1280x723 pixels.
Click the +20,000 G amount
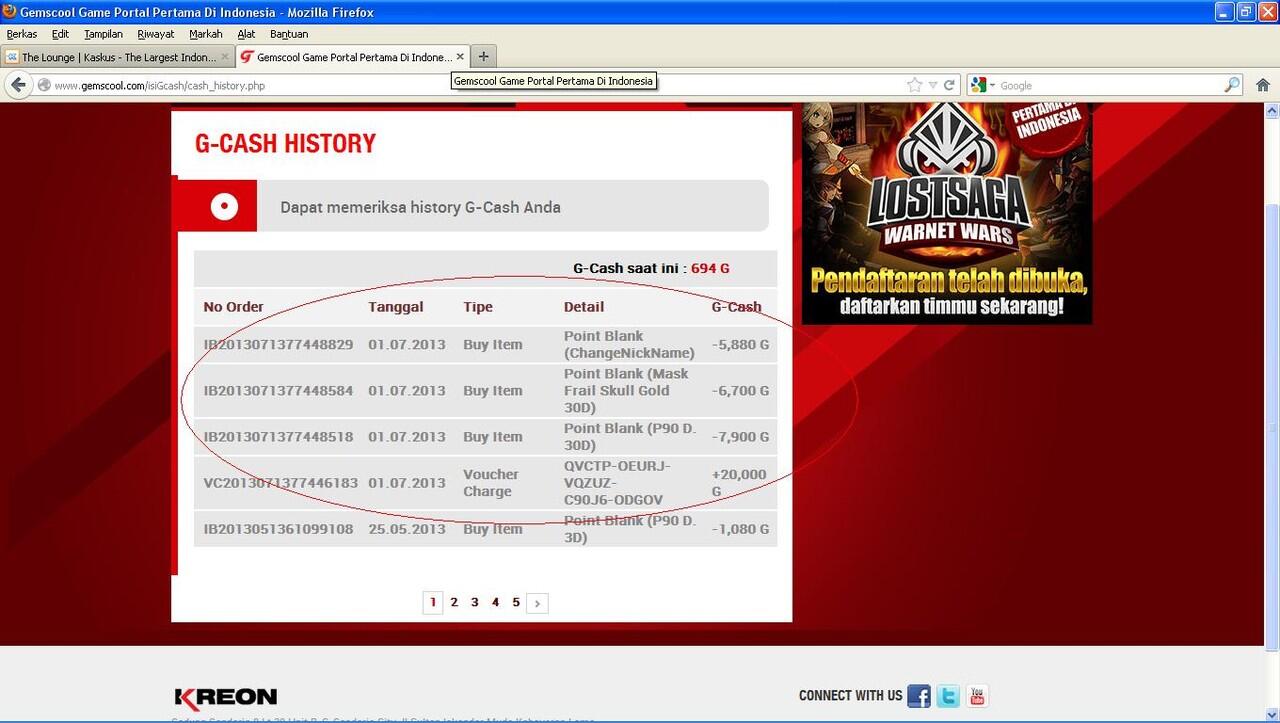click(739, 483)
